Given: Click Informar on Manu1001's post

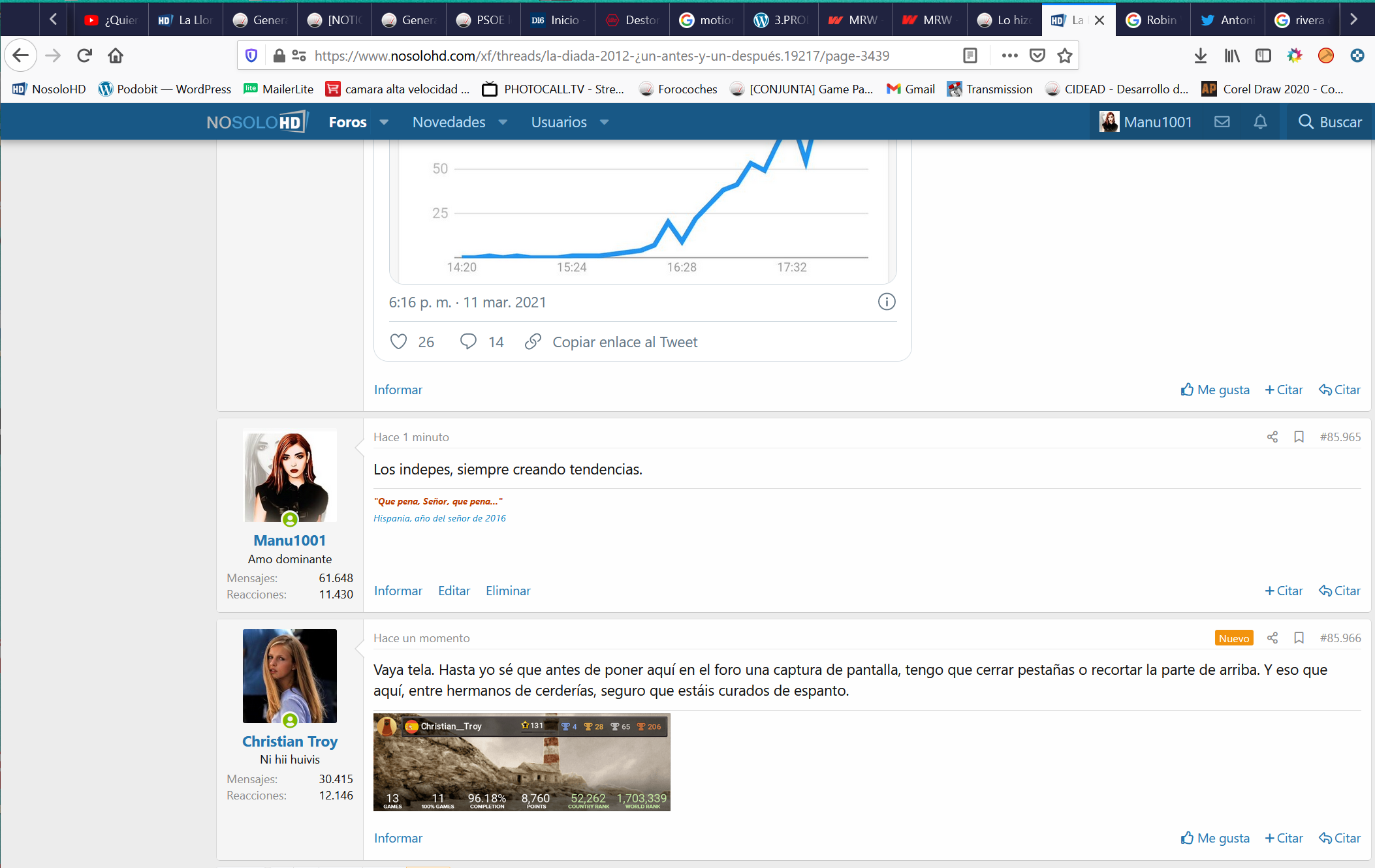Looking at the screenshot, I should click(398, 591).
